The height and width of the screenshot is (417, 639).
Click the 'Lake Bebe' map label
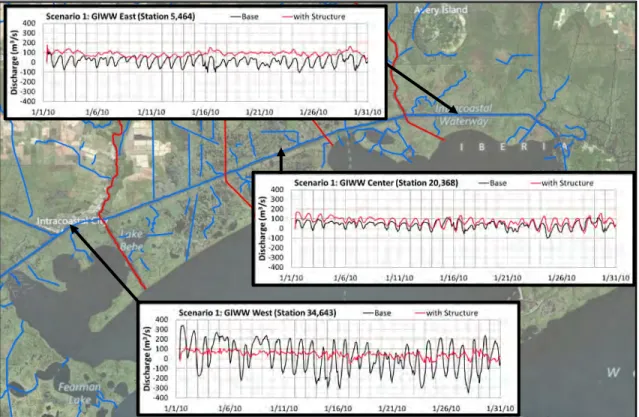(132, 240)
